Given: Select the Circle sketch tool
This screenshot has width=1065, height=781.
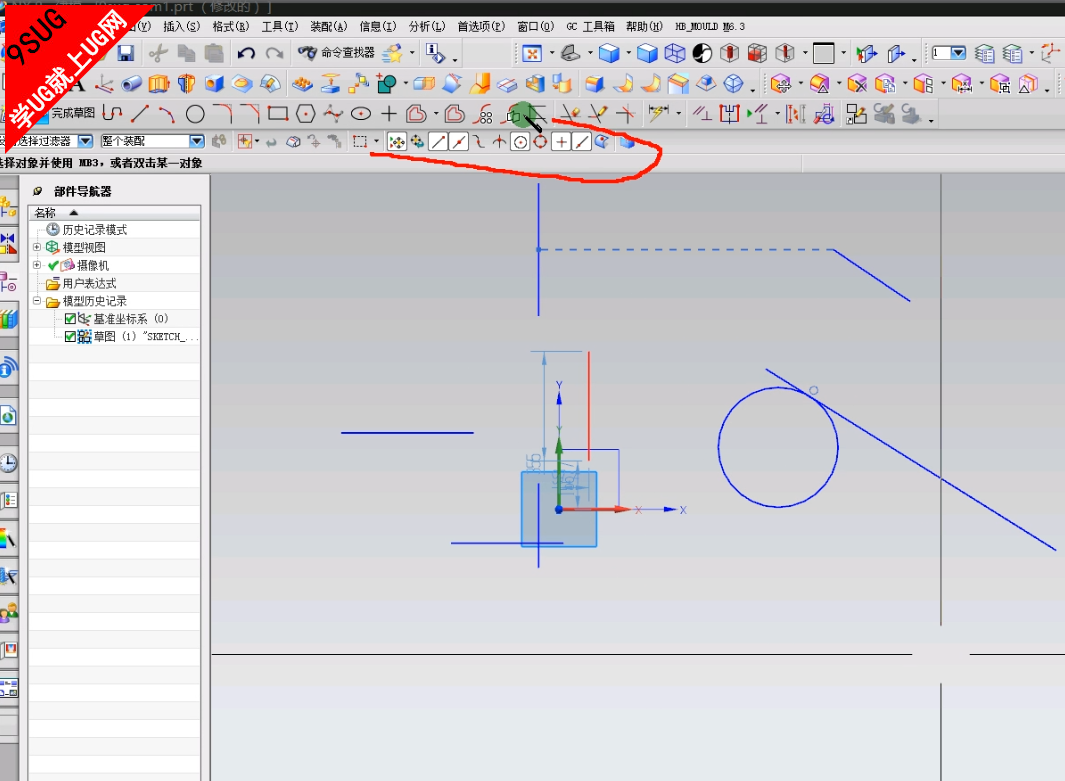Looking at the screenshot, I should tap(195, 113).
